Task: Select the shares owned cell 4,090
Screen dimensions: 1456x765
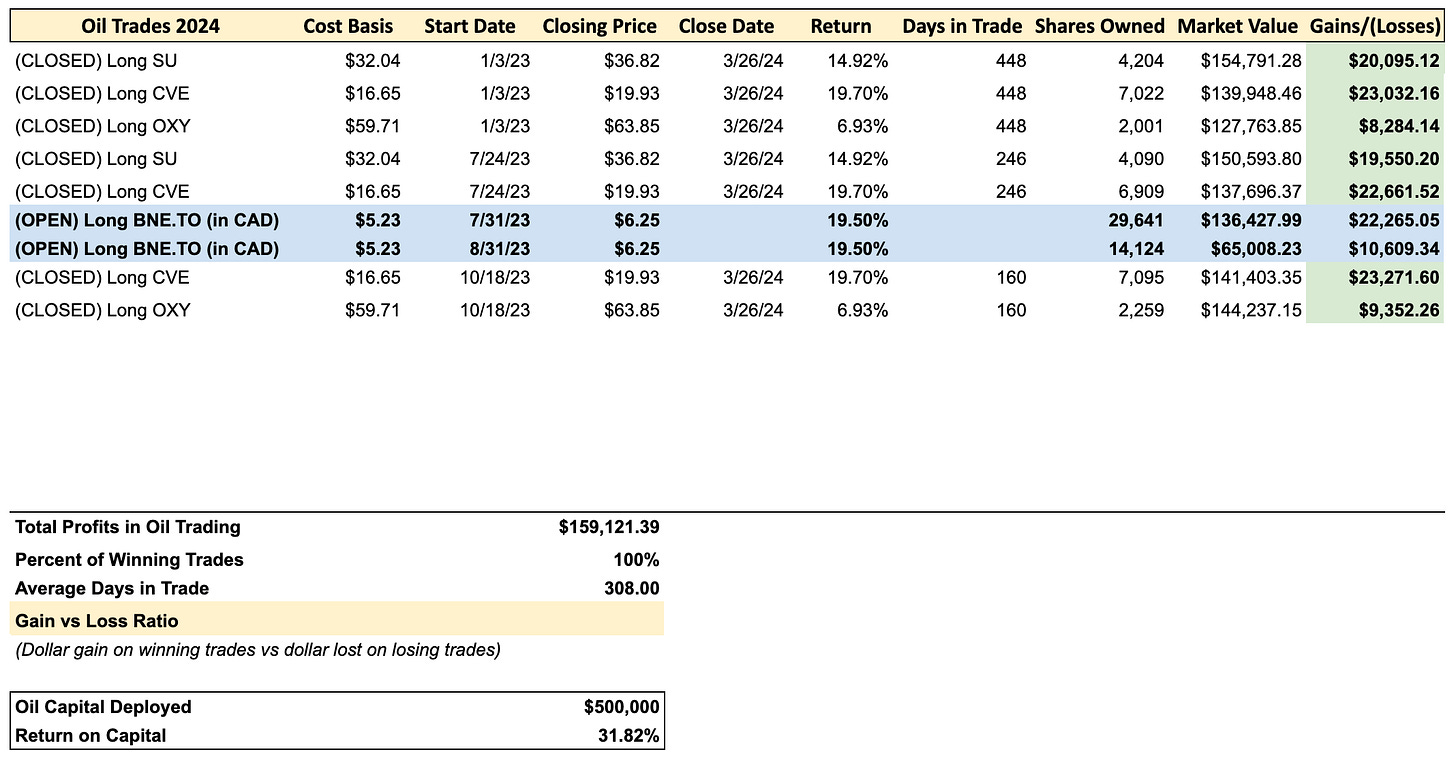Action: [x=1142, y=159]
